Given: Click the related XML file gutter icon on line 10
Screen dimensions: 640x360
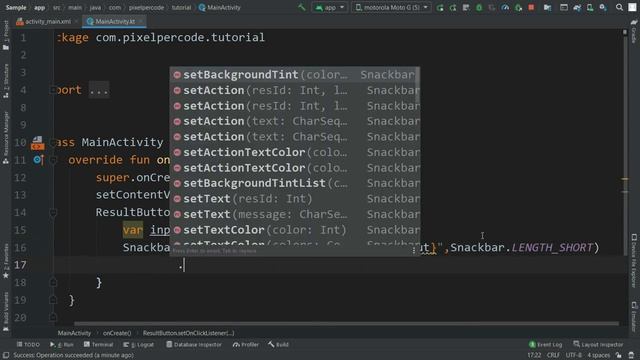Looking at the screenshot, I should click(38, 142).
